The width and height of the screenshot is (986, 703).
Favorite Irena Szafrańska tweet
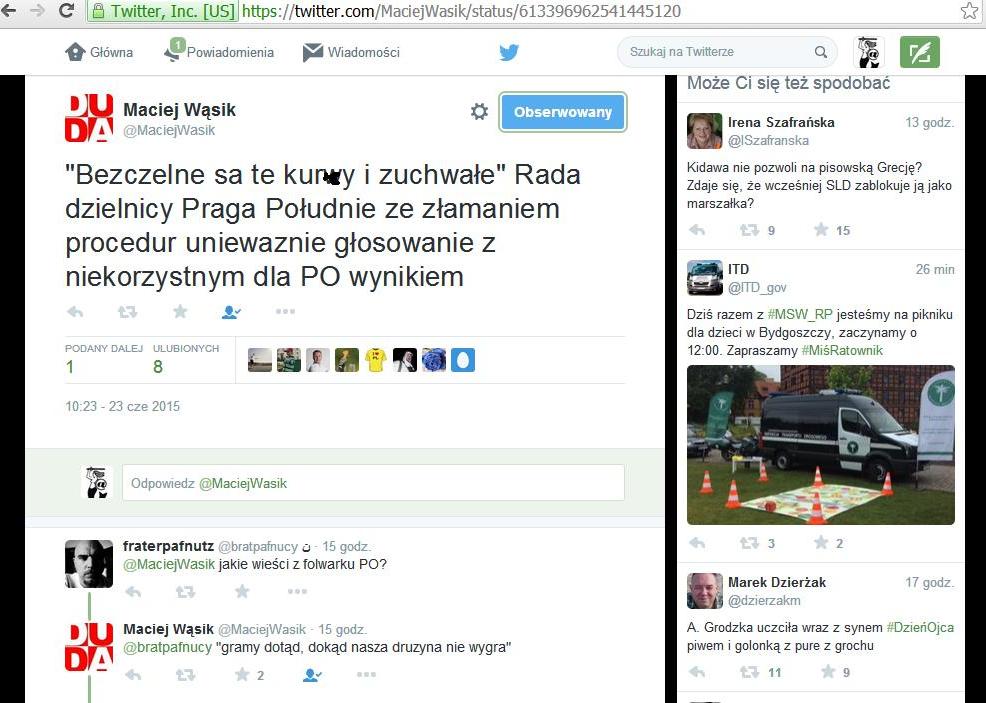[x=821, y=230]
